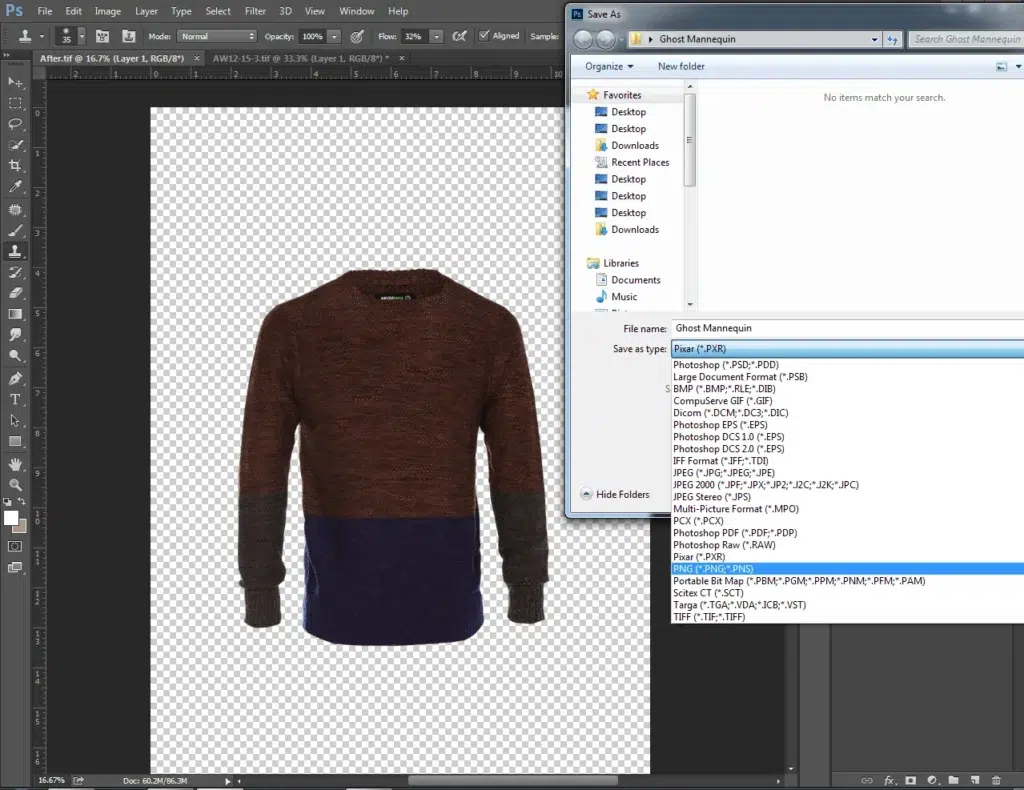Open the File menu
The height and width of the screenshot is (790, 1024).
coord(45,11)
